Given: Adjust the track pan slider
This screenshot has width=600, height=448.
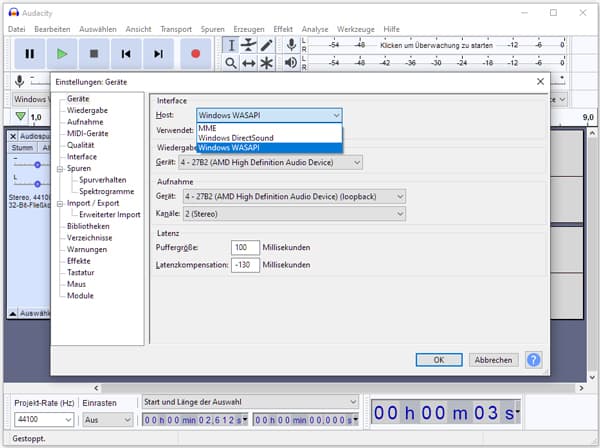Looking at the screenshot, I should point(37,184).
